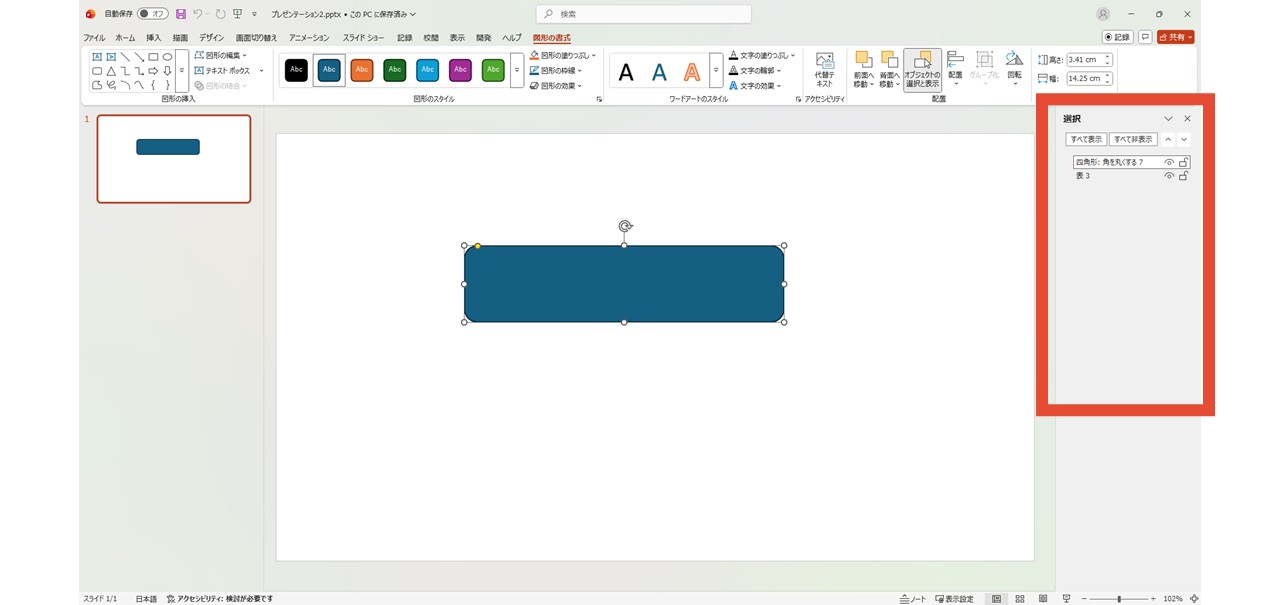The width and height of the screenshot is (1280, 605).
Task: Choose the orange Abc shape style swatch
Action: (362, 70)
